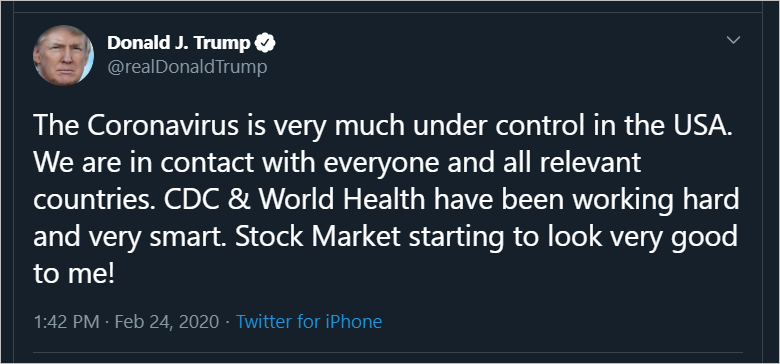The width and height of the screenshot is (780, 364).
Task: Click the 1:42 PM timestamp
Action: point(66,321)
